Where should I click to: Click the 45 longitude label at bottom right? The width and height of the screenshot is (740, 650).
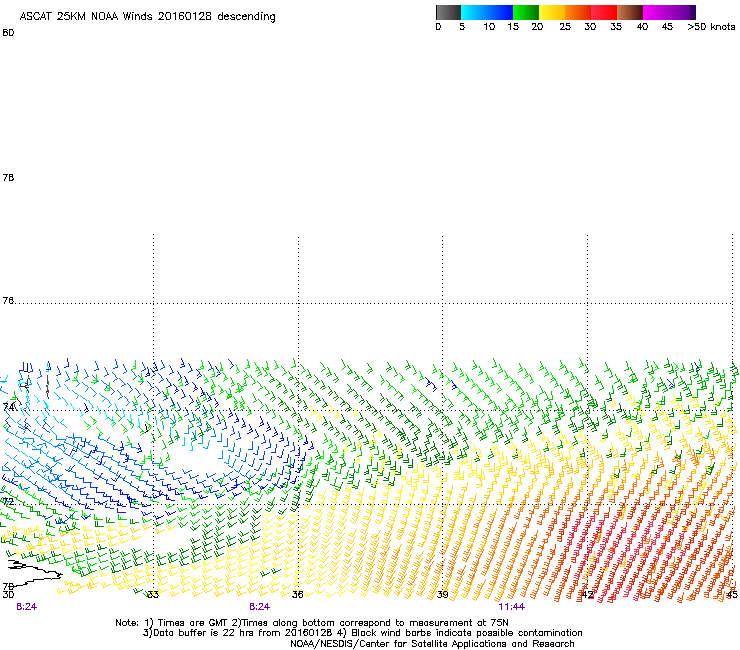(732, 595)
